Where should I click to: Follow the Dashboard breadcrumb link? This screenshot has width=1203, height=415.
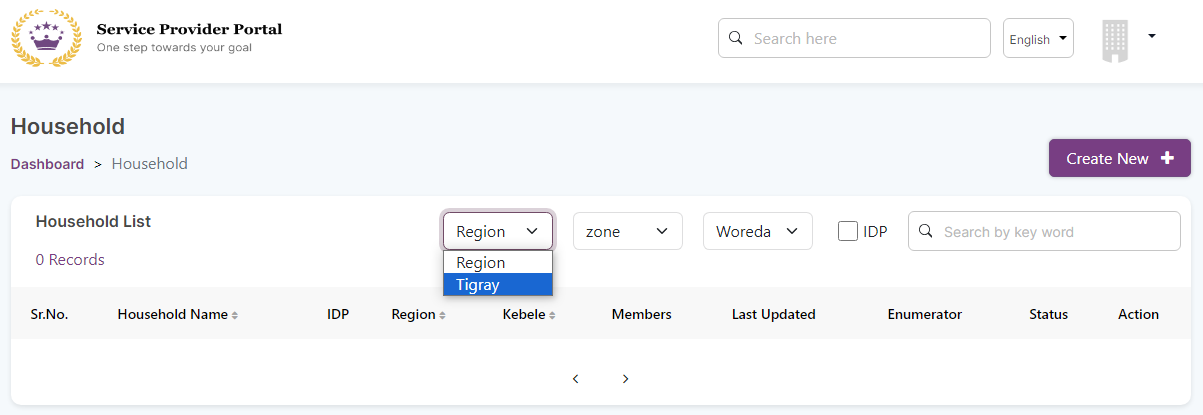[x=47, y=164]
